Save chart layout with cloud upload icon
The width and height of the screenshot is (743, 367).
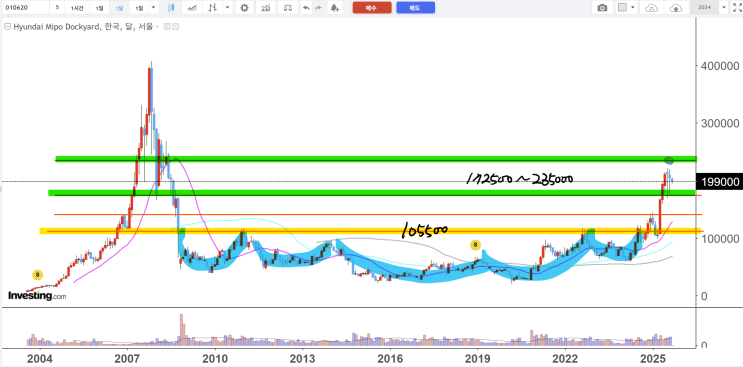675,8
